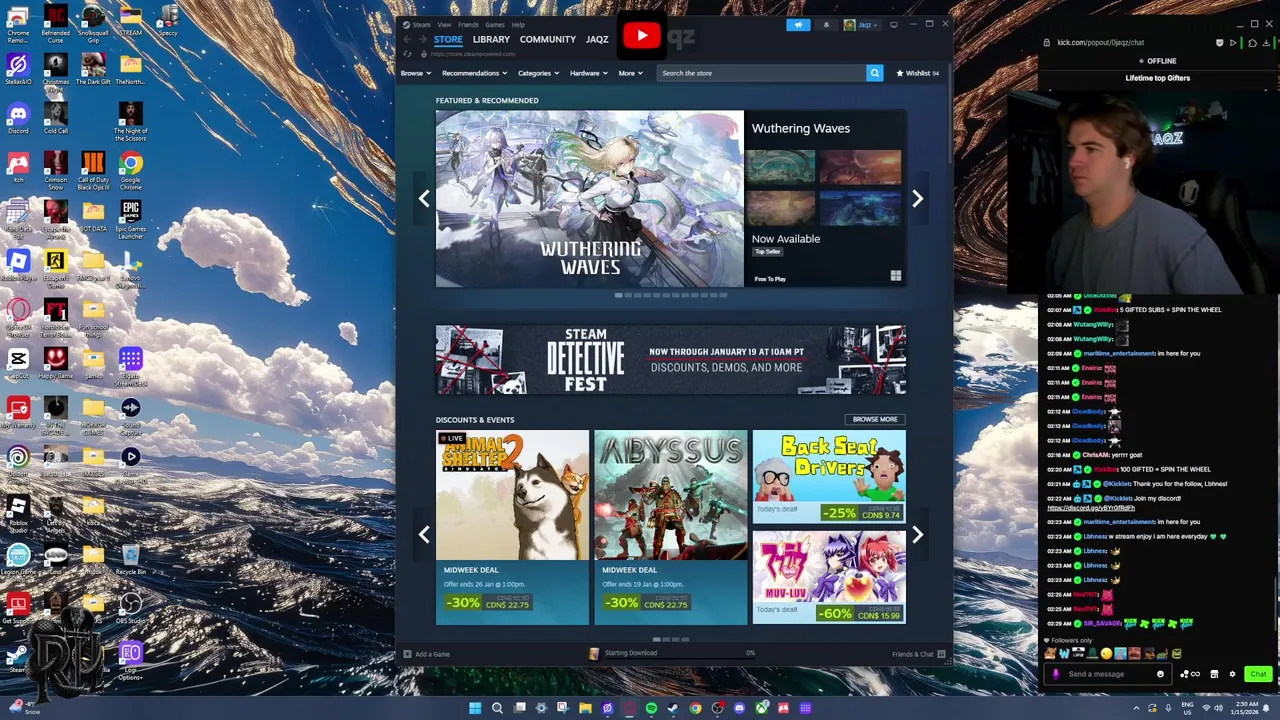Open the Categories dropdown menu

coord(537,73)
